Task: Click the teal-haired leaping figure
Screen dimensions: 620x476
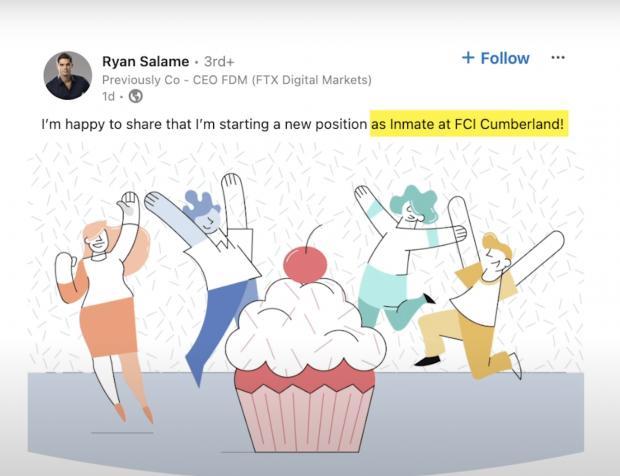Action: coord(407,257)
